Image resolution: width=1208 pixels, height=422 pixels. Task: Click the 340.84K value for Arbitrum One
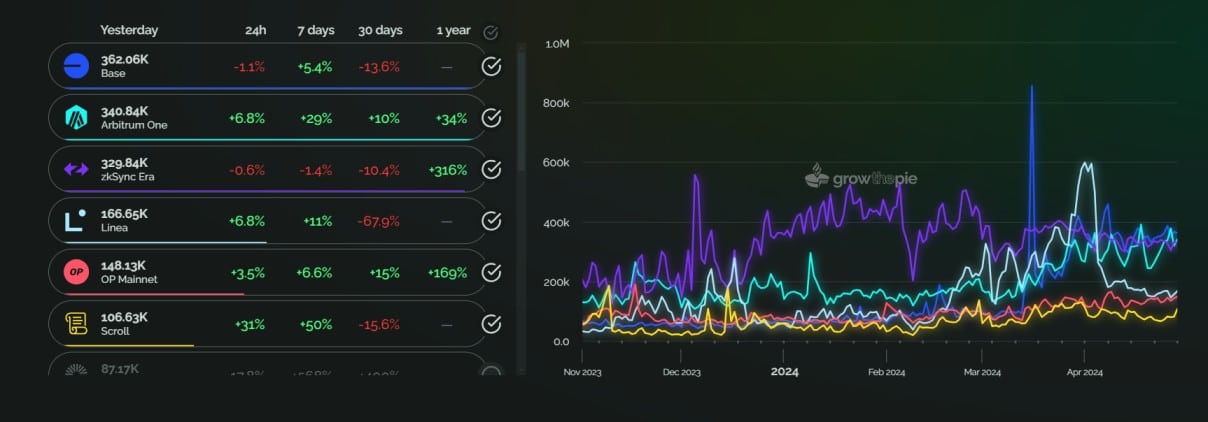point(124,111)
